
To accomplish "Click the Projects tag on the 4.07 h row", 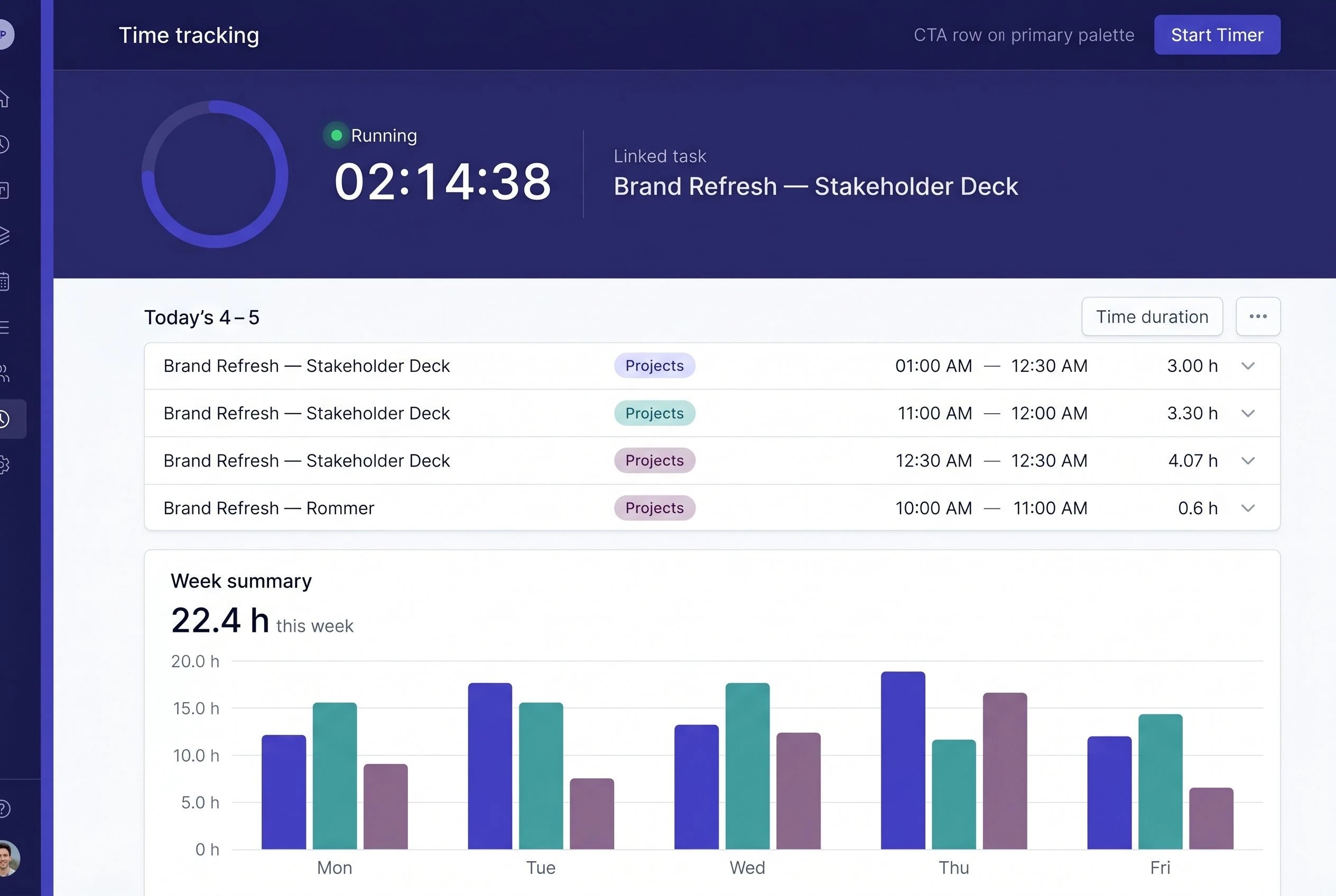I will coord(655,461).
